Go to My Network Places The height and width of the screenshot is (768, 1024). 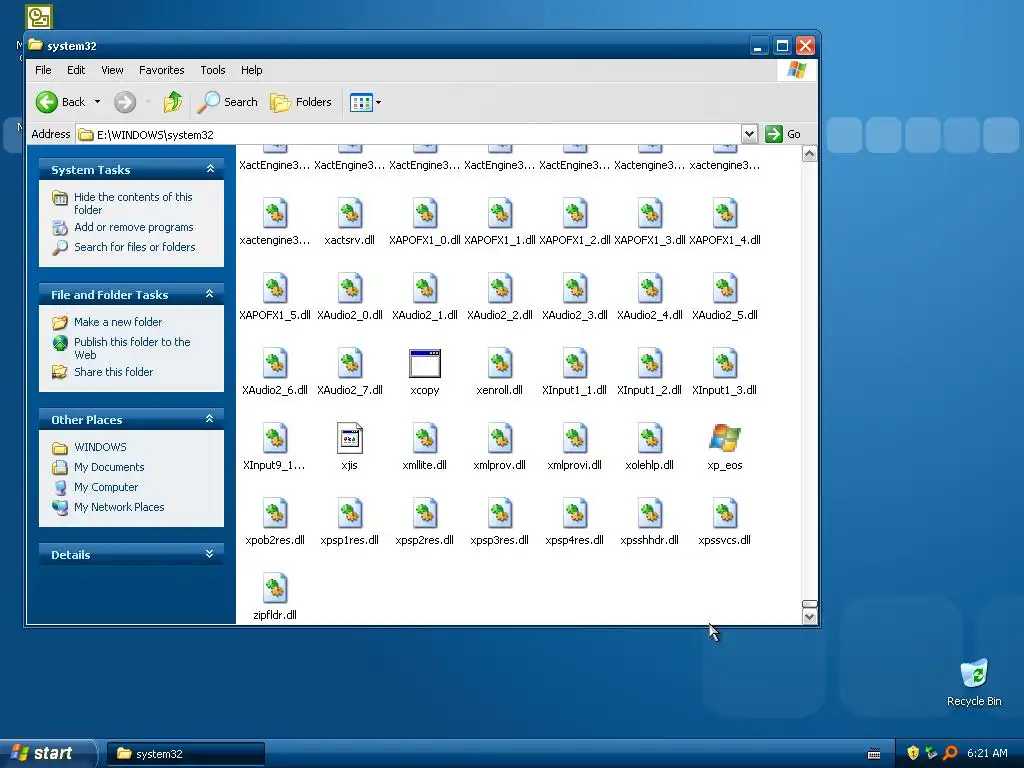coord(119,507)
